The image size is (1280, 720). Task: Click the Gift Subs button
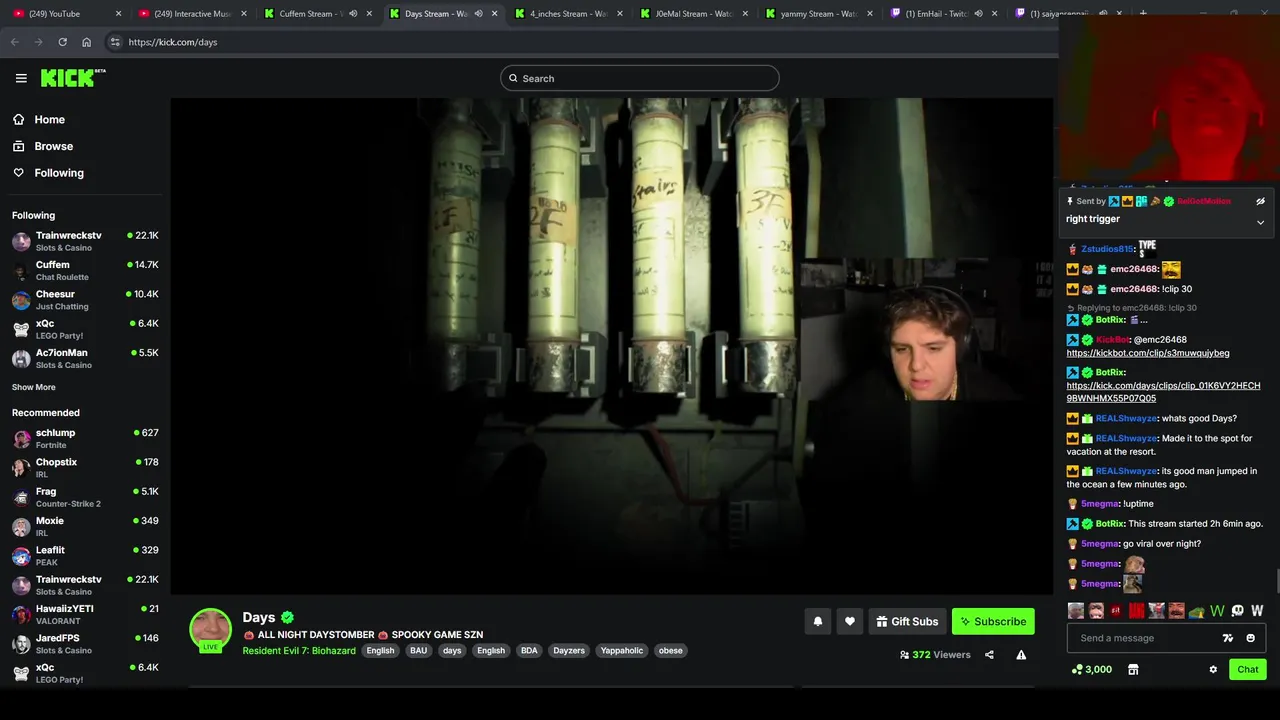point(907,621)
